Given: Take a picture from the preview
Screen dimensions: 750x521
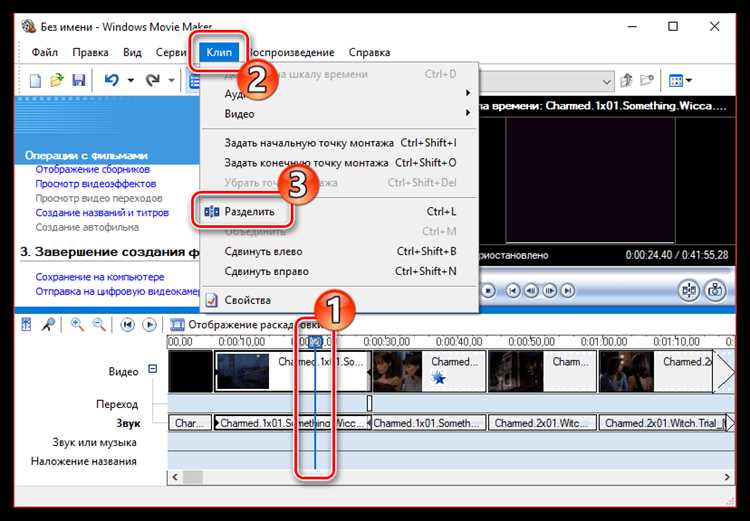Looking at the screenshot, I should click(715, 290).
